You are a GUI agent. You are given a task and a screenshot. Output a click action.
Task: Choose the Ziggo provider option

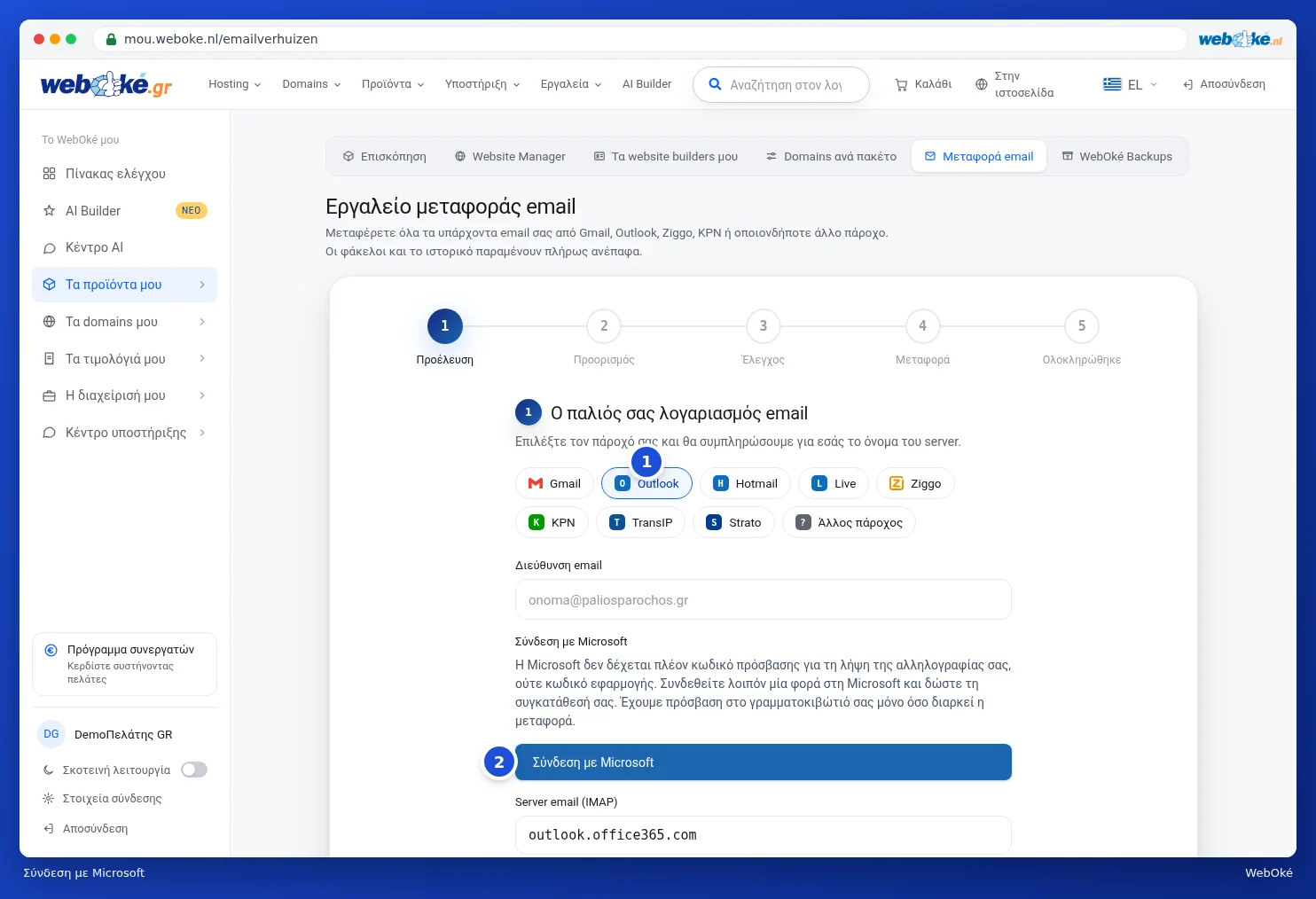pos(915,483)
